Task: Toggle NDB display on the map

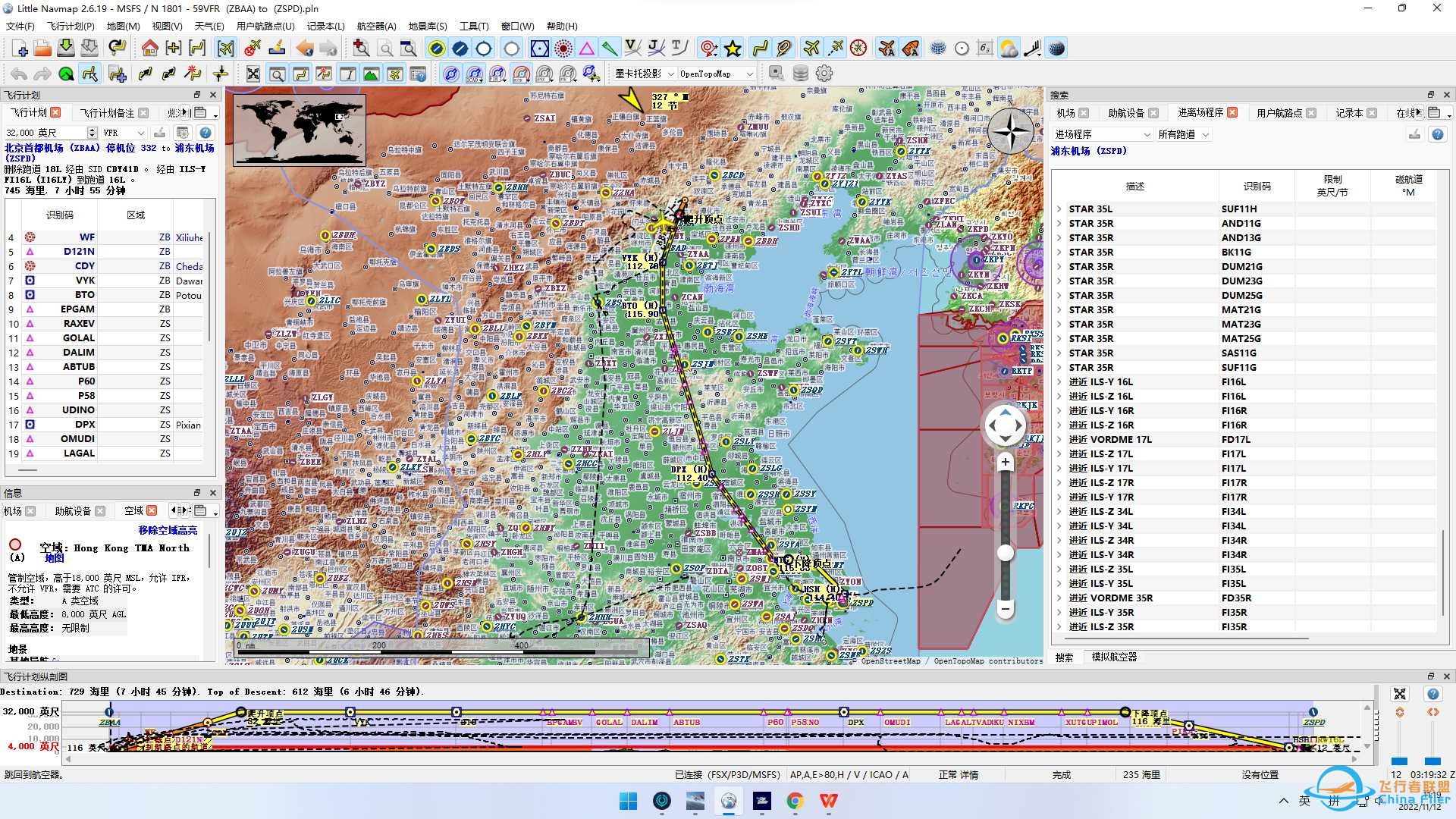Action: 563,49
